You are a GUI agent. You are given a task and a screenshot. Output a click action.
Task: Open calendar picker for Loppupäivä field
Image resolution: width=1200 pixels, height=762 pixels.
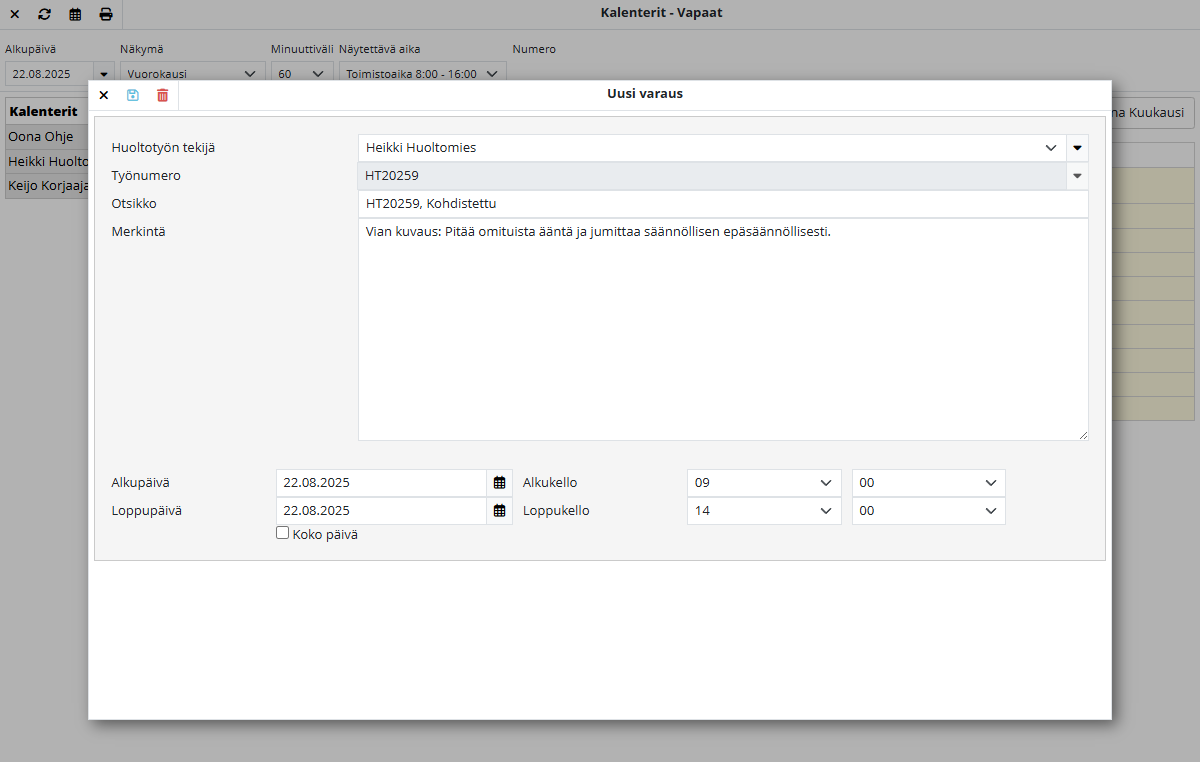tap(500, 511)
